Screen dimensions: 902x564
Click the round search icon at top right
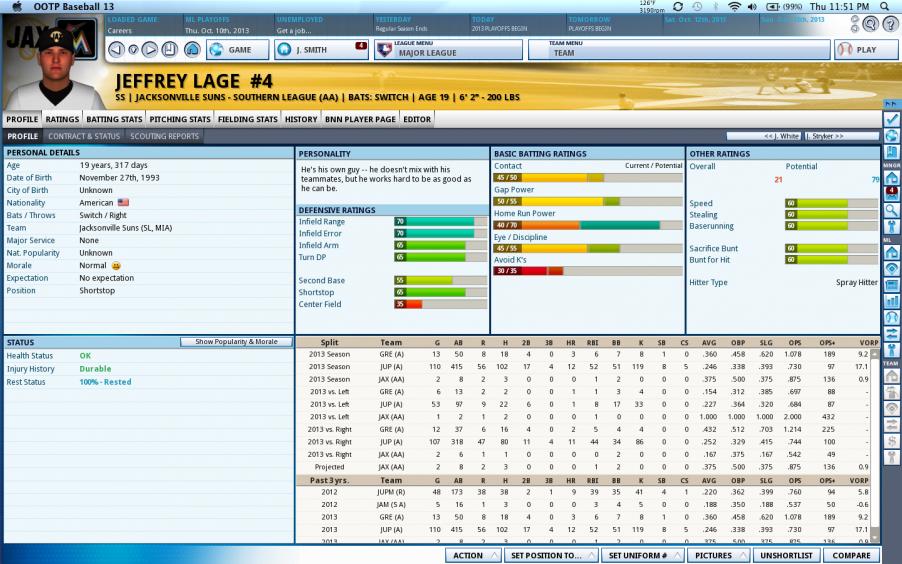click(x=871, y=24)
